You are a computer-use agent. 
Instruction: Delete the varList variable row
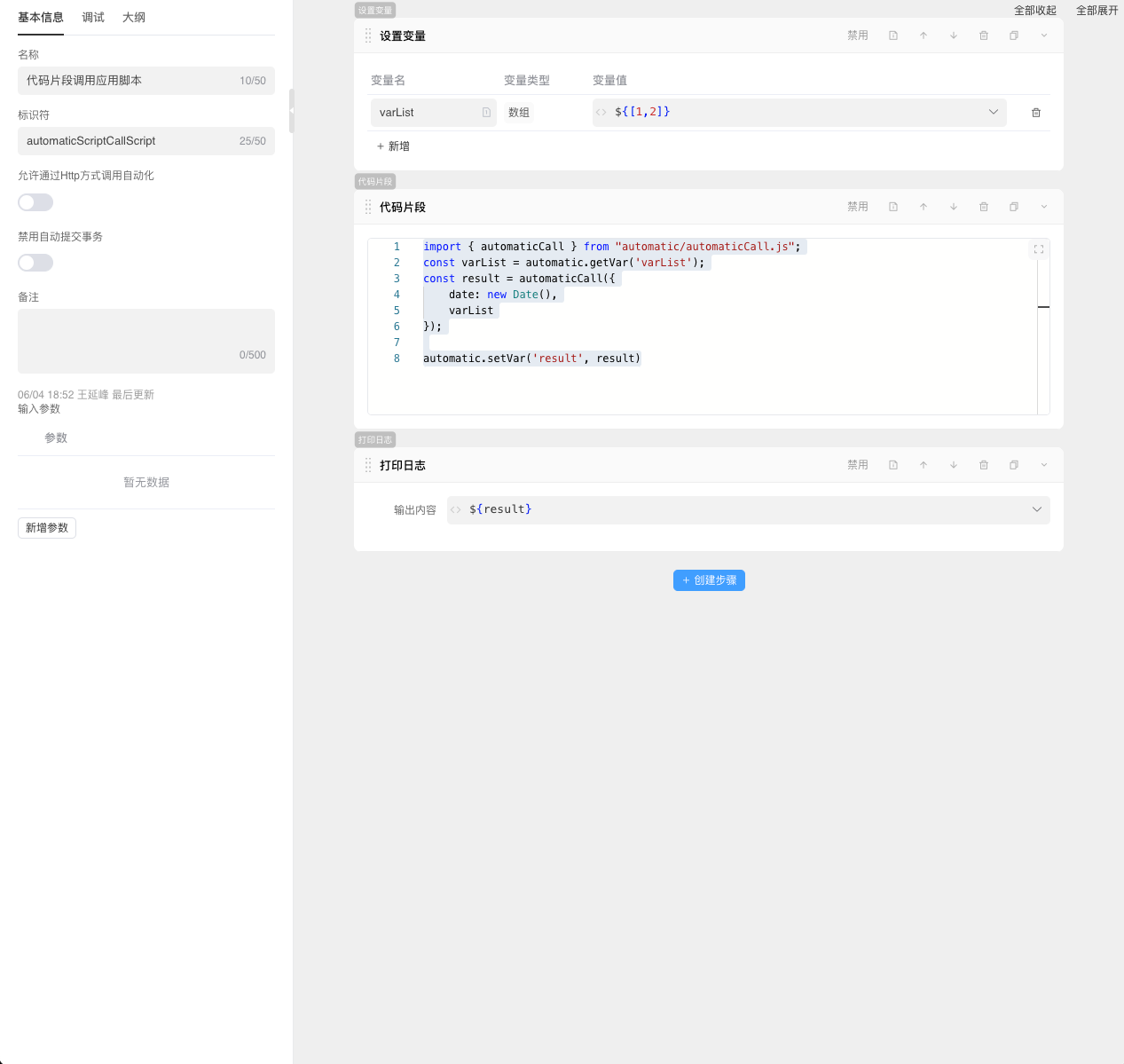[x=1036, y=113]
